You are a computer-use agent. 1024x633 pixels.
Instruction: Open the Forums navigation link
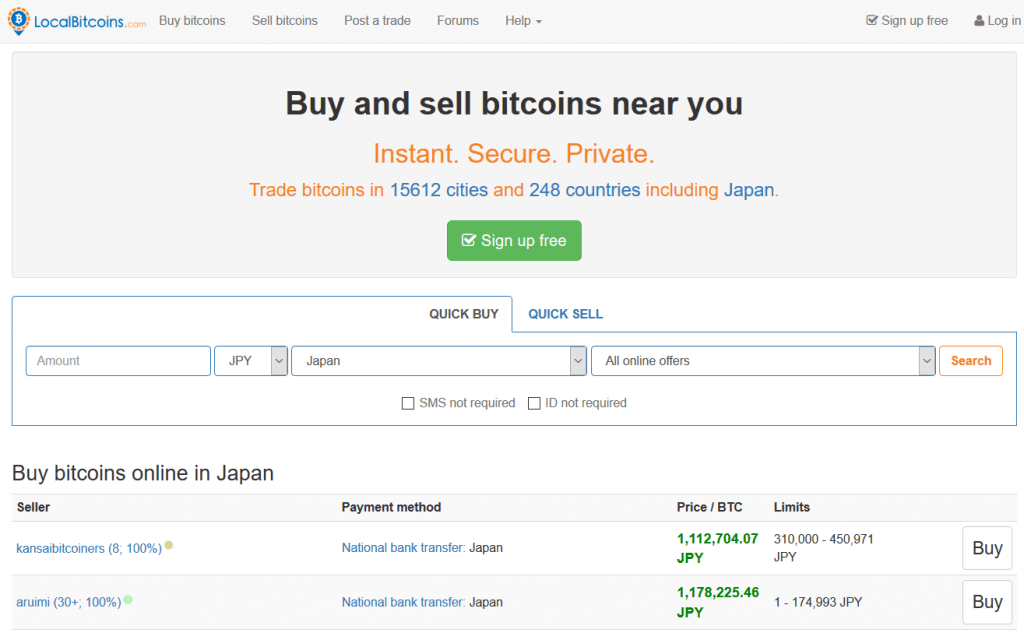click(458, 20)
